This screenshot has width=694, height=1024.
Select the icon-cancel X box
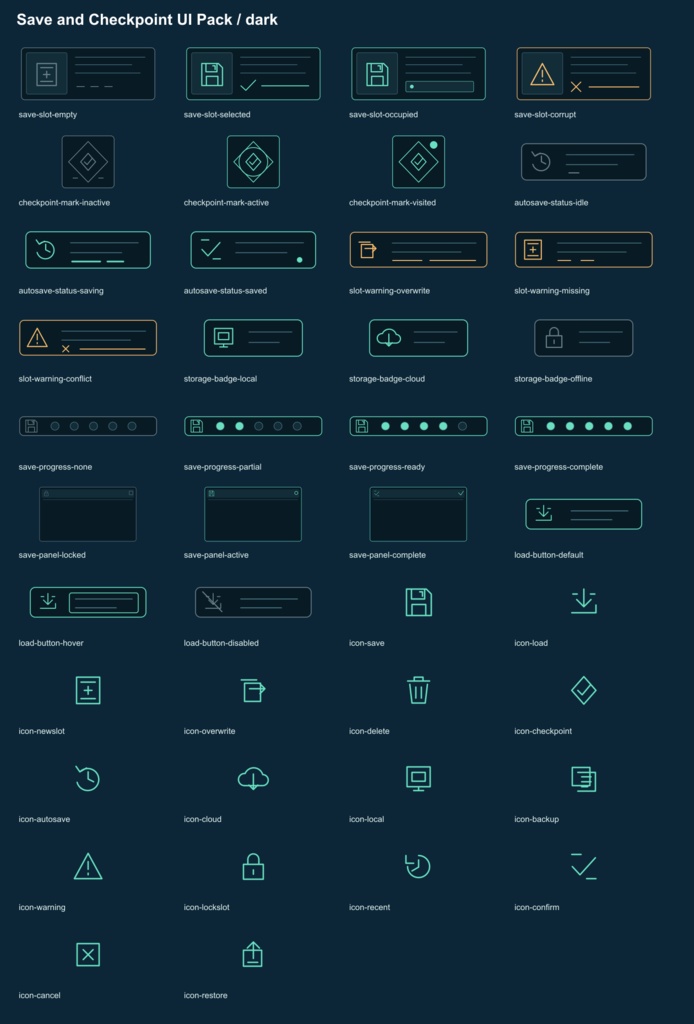[x=88, y=955]
